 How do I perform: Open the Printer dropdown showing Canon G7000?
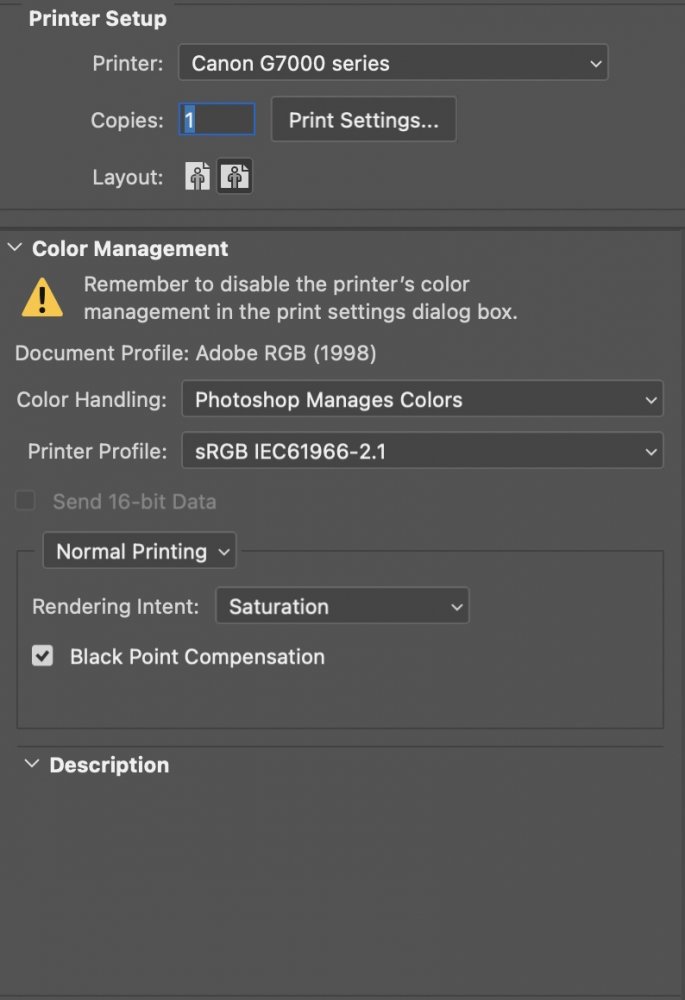click(393, 64)
